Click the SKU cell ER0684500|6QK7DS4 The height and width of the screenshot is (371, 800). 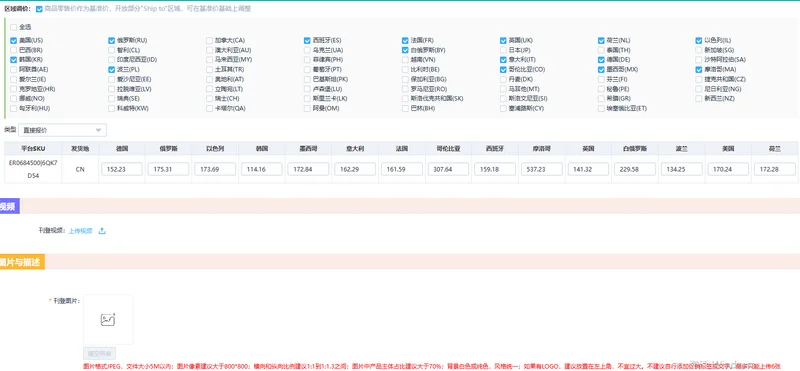33,169
